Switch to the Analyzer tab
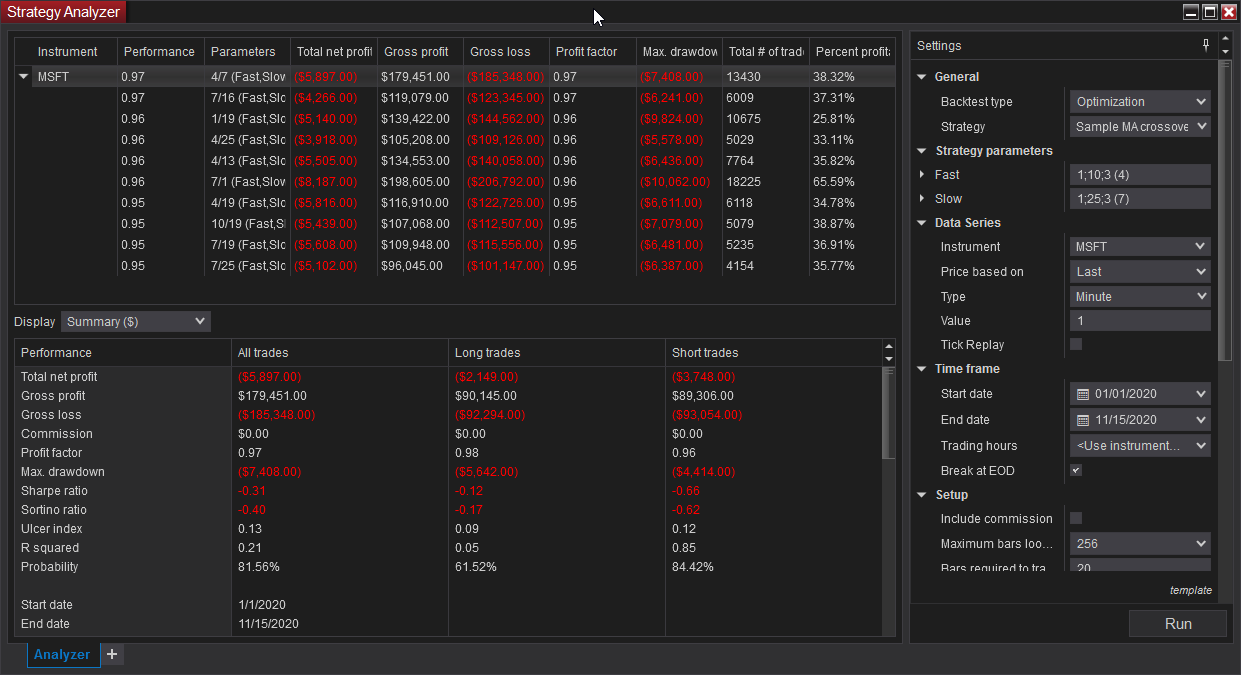 pyautogui.click(x=62, y=655)
